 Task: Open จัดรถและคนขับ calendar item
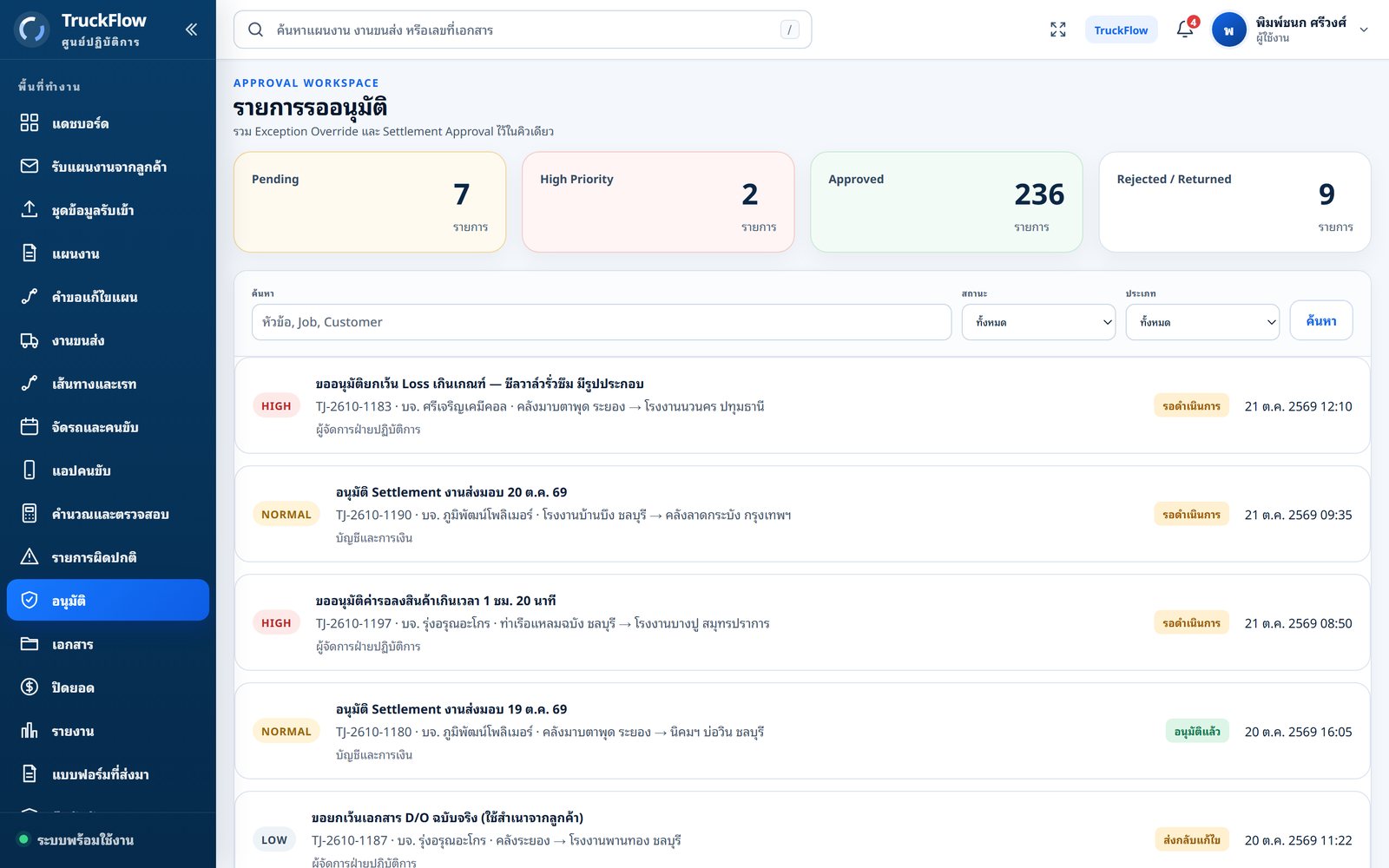pyautogui.click(x=108, y=427)
